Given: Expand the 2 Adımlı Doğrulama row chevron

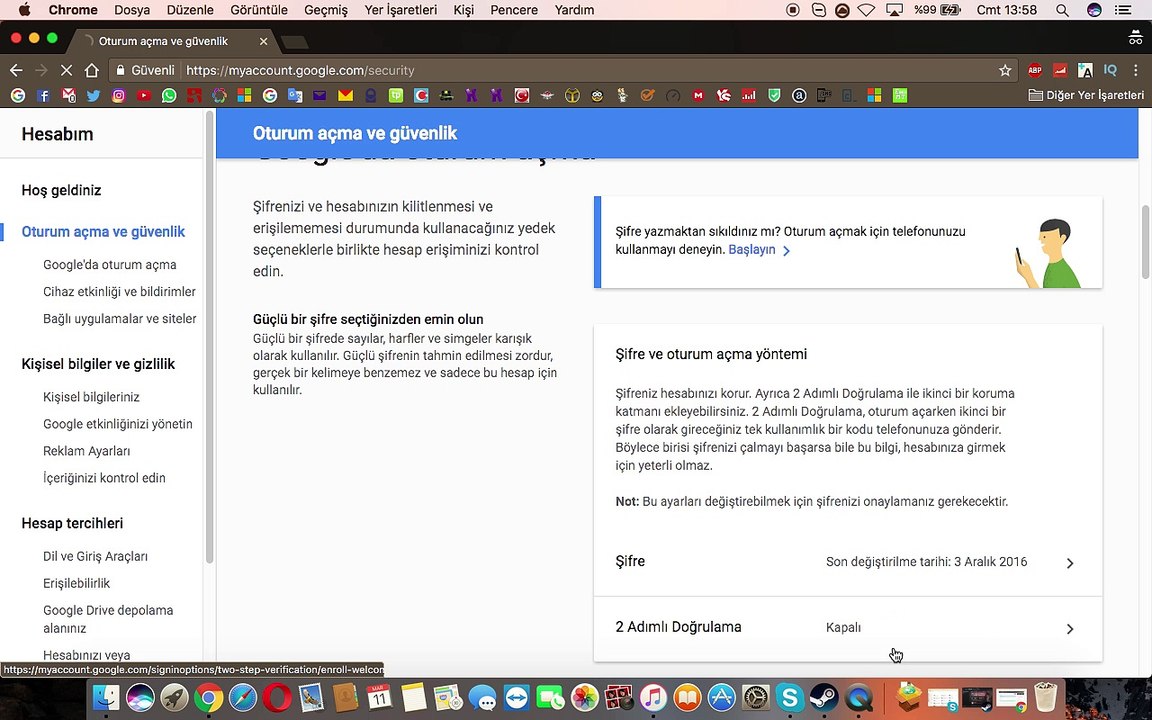Looking at the screenshot, I should (x=1070, y=629).
